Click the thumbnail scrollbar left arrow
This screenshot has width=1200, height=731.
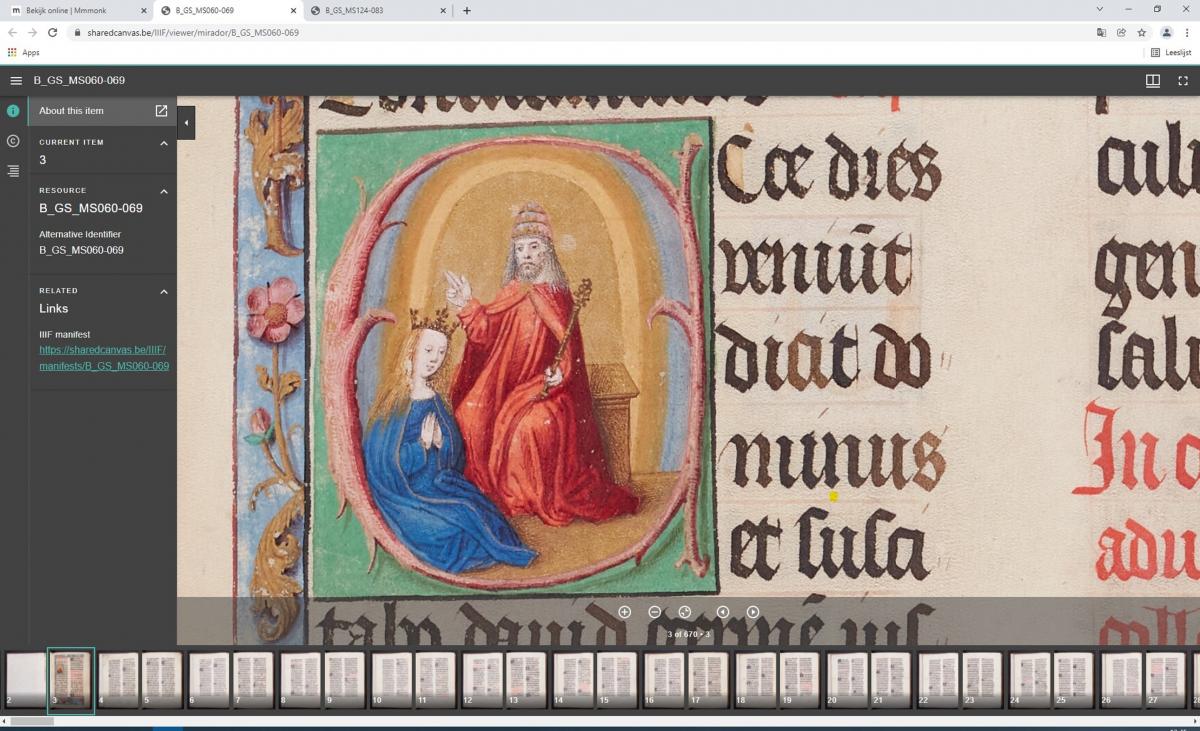pos(5,721)
